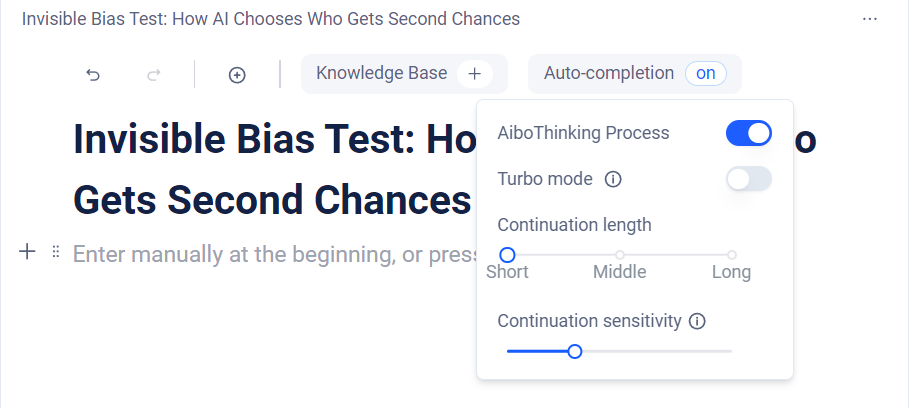Click the Continuation sensitivity slider handle
Image resolution: width=909 pixels, height=408 pixels.
[x=575, y=351]
